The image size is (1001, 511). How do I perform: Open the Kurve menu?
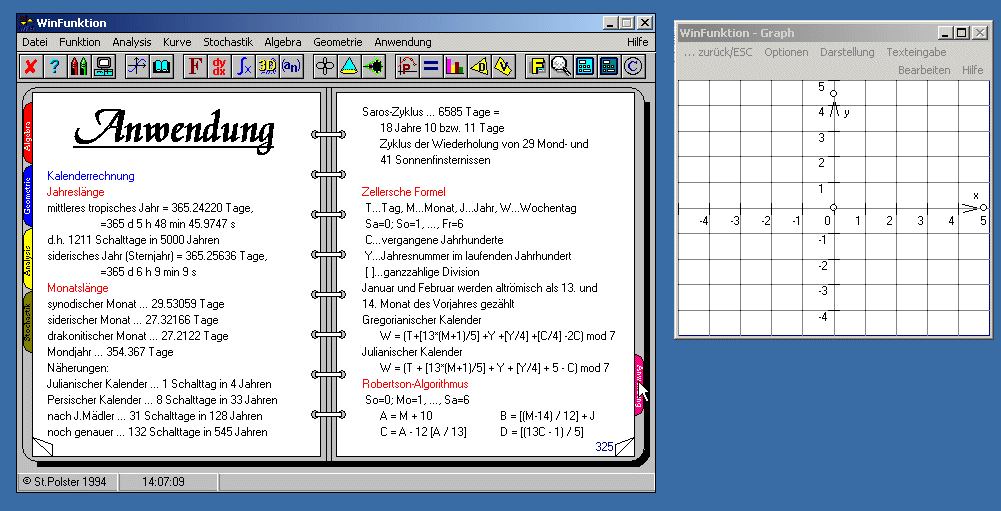pyautogui.click(x=177, y=42)
